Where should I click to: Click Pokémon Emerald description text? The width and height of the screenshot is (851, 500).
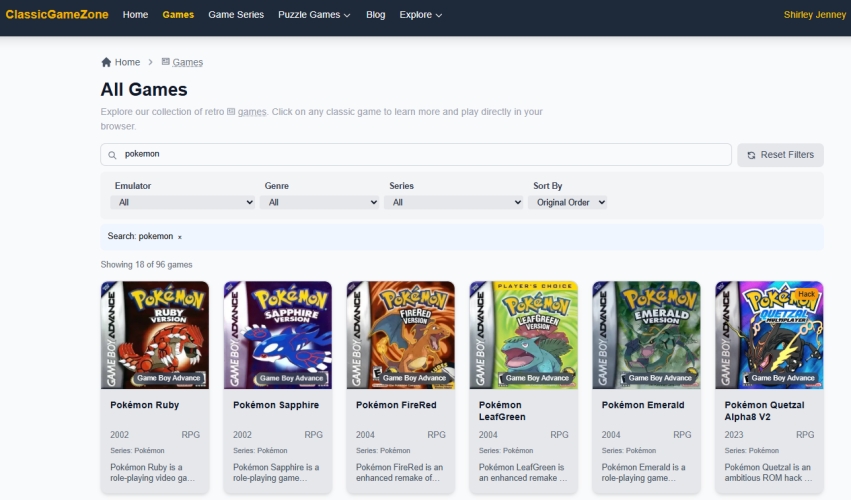(x=644, y=472)
